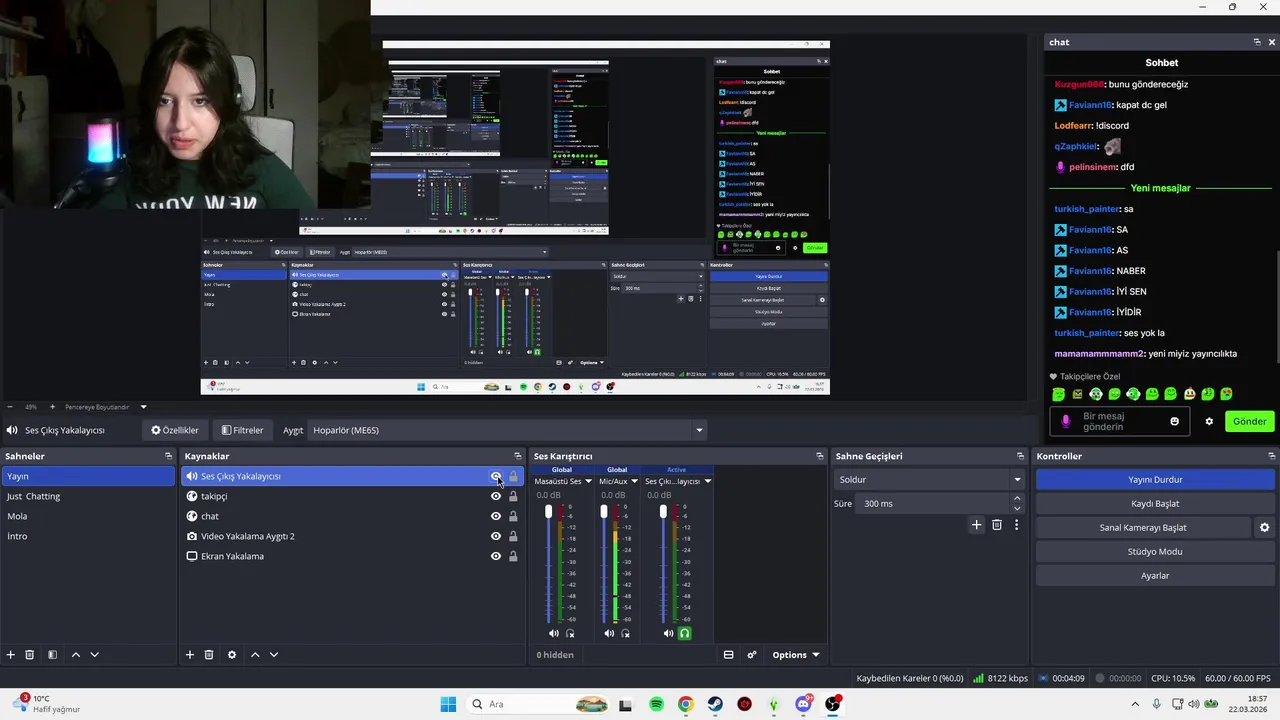This screenshot has width=1280, height=720.
Task: Adjust Masaüstü Ses volume fader
Action: point(548,512)
